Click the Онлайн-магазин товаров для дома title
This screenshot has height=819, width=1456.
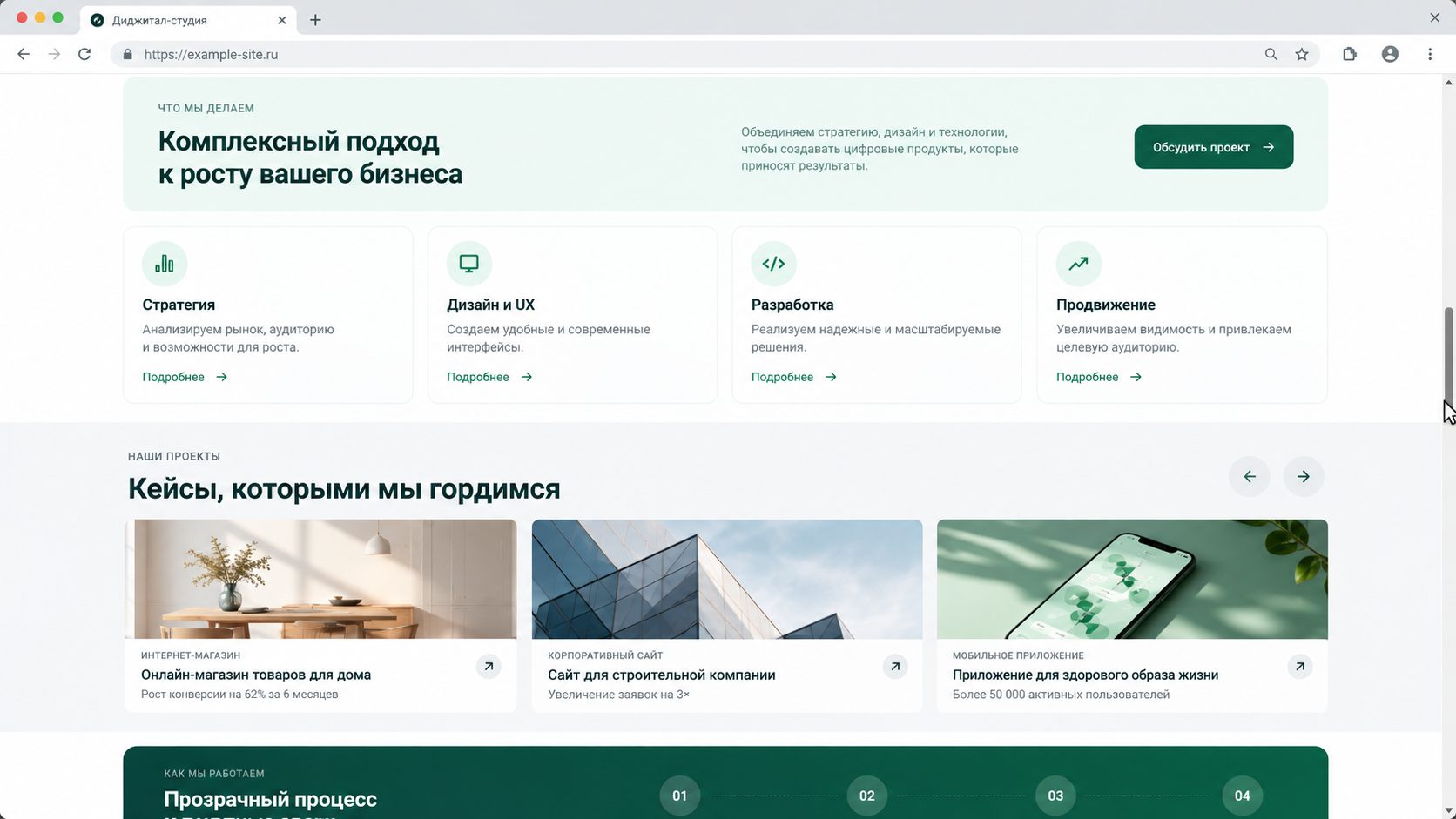coord(256,675)
